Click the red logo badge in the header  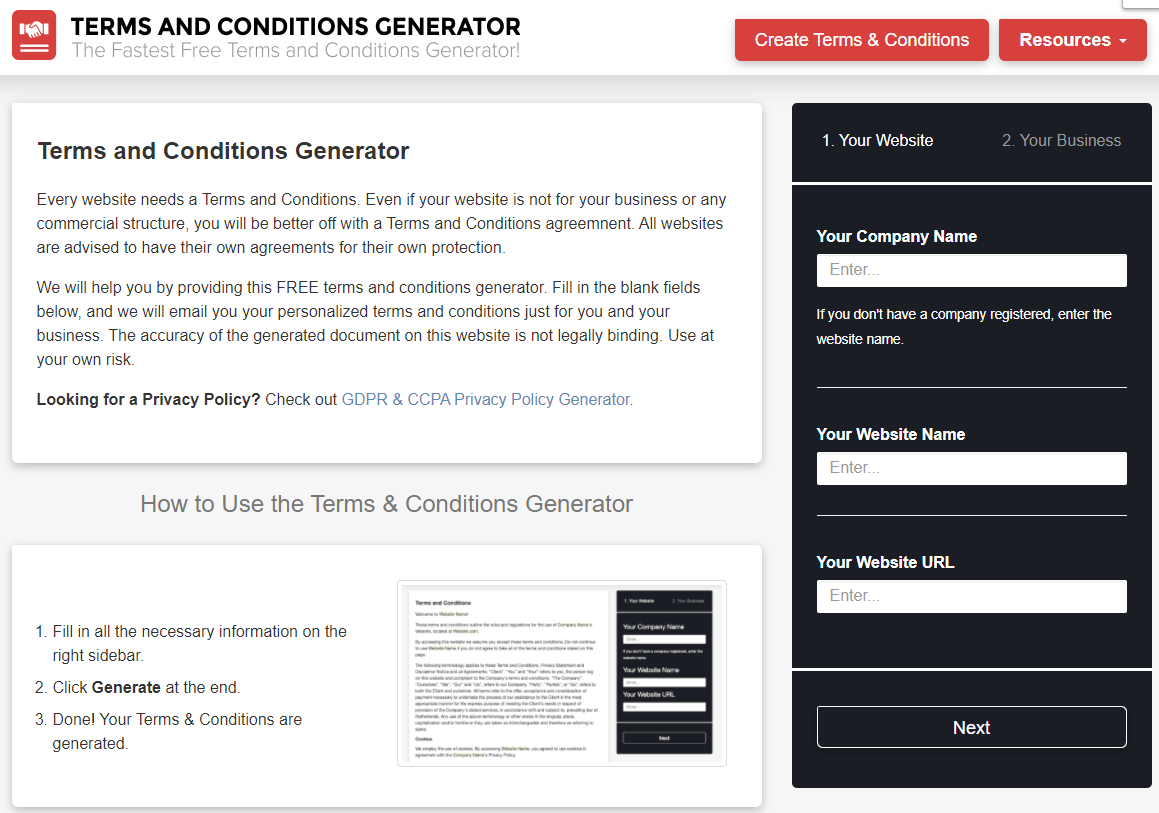(x=33, y=36)
